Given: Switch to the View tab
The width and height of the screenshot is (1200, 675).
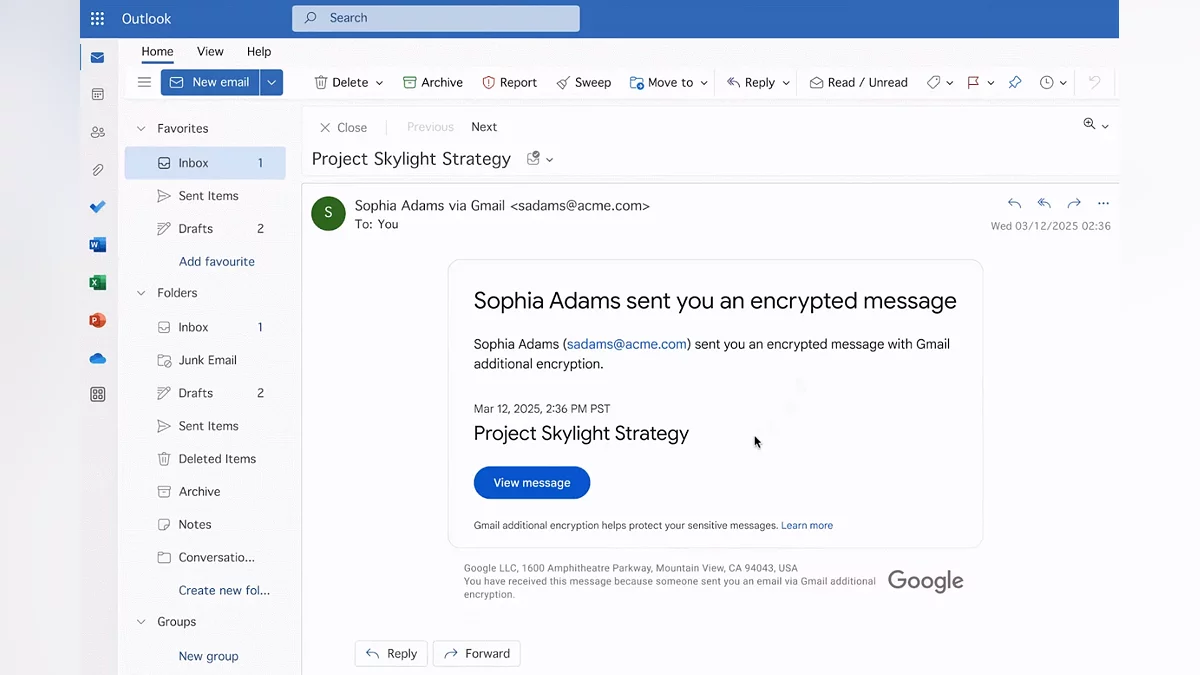Looking at the screenshot, I should [210, 52].
